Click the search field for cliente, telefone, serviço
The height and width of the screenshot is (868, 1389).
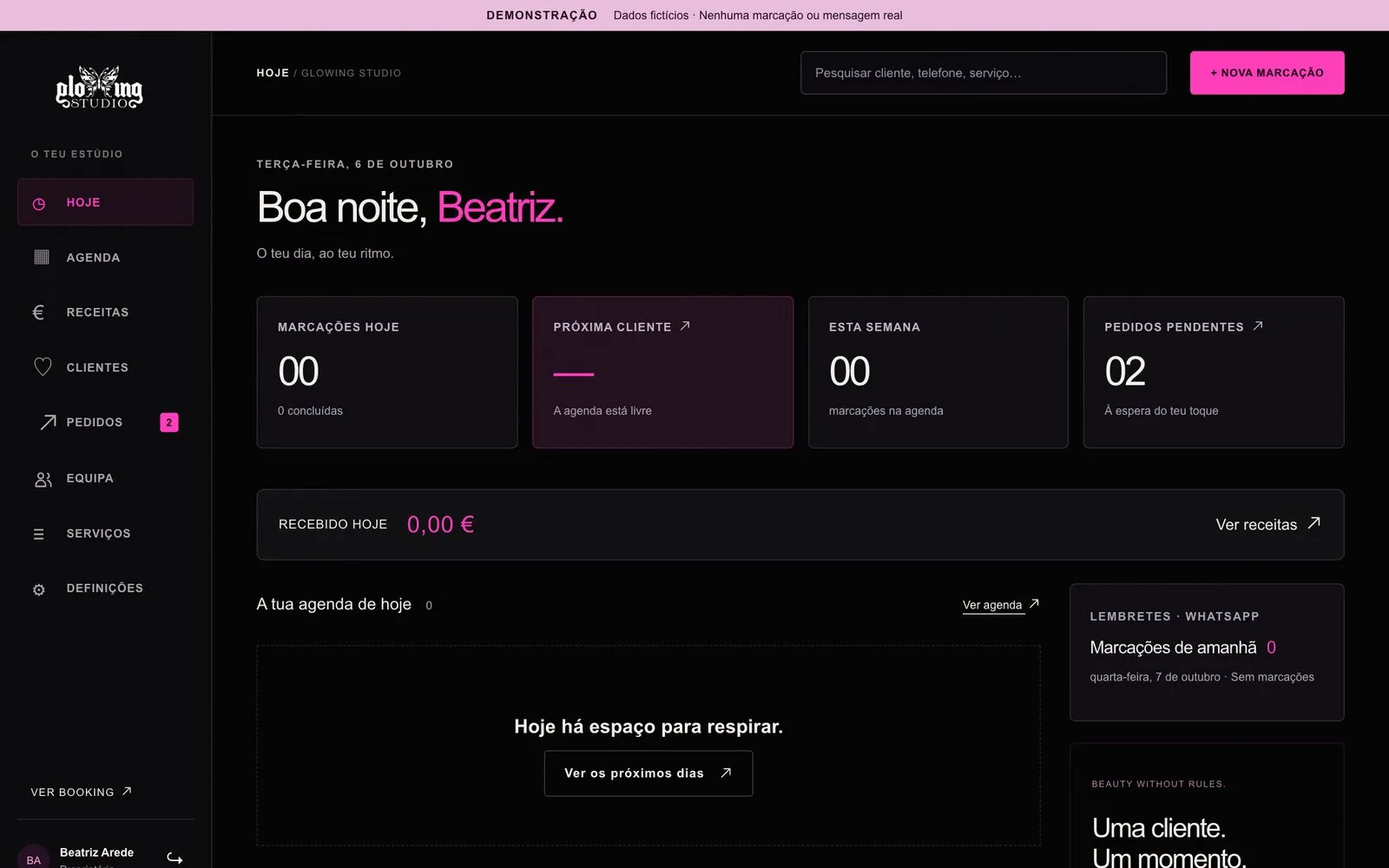pos(983,73)
